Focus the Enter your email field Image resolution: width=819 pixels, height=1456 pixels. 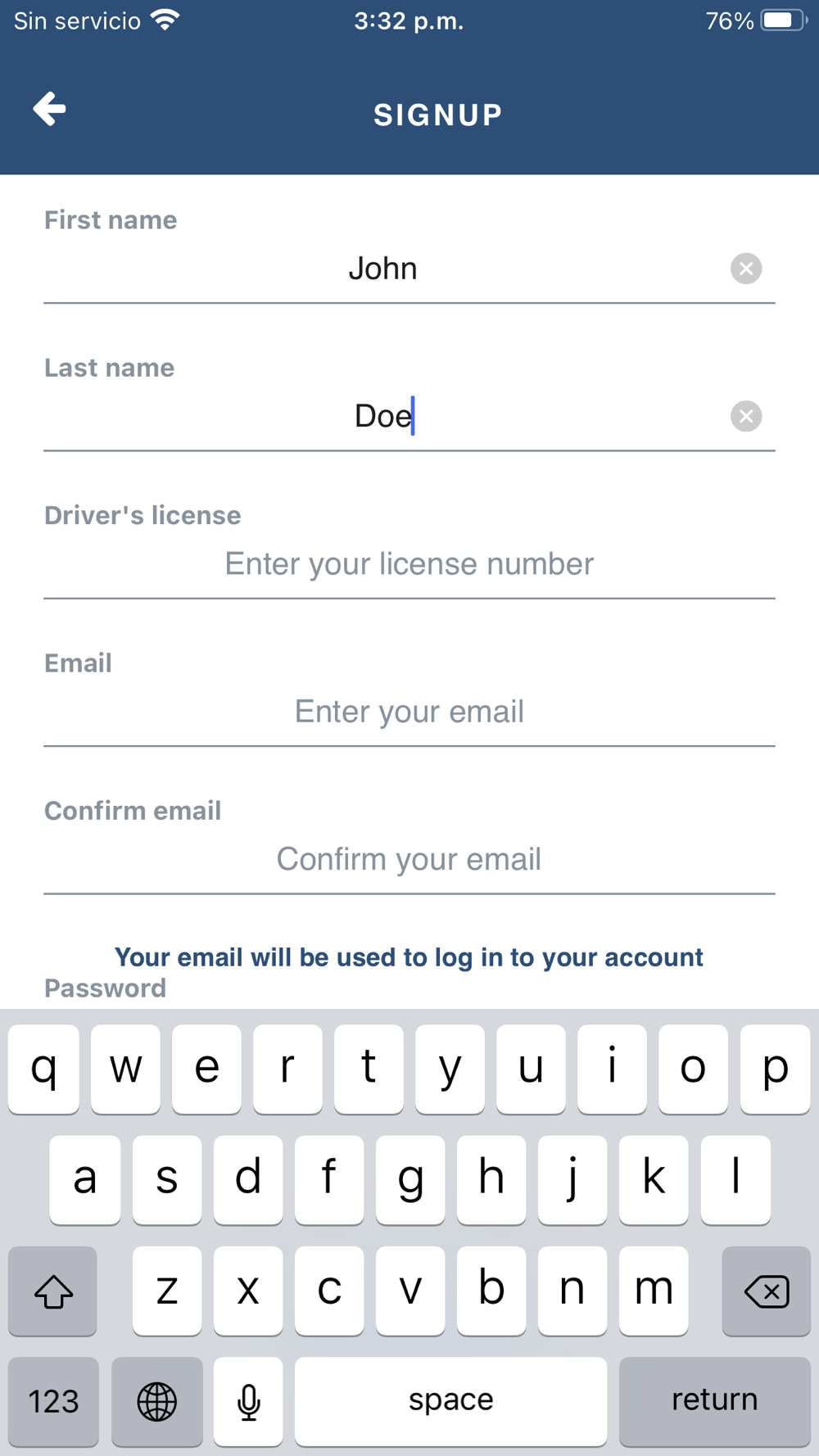pos(409,712)
